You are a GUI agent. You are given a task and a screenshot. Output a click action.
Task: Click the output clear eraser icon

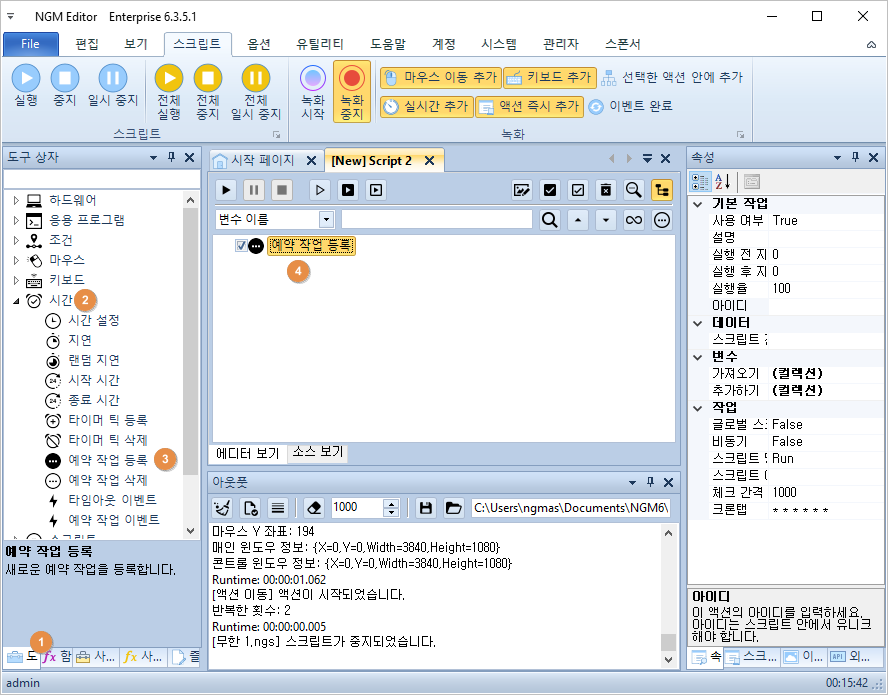(314, 508)
